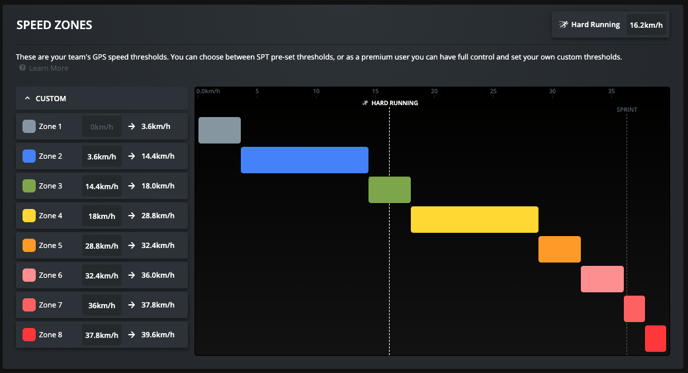Edit the Zone 4 lower threshold 18km/h field
This screenshot has height=373, width=688.
coord(102,216)
